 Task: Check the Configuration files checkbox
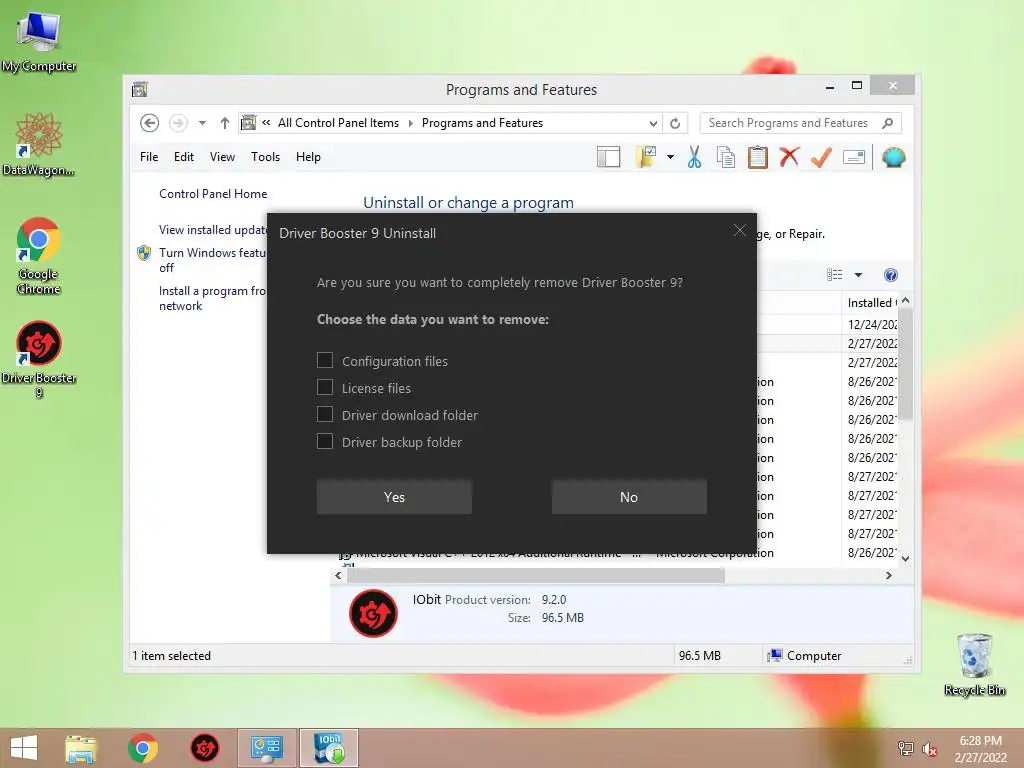point(325,360)
